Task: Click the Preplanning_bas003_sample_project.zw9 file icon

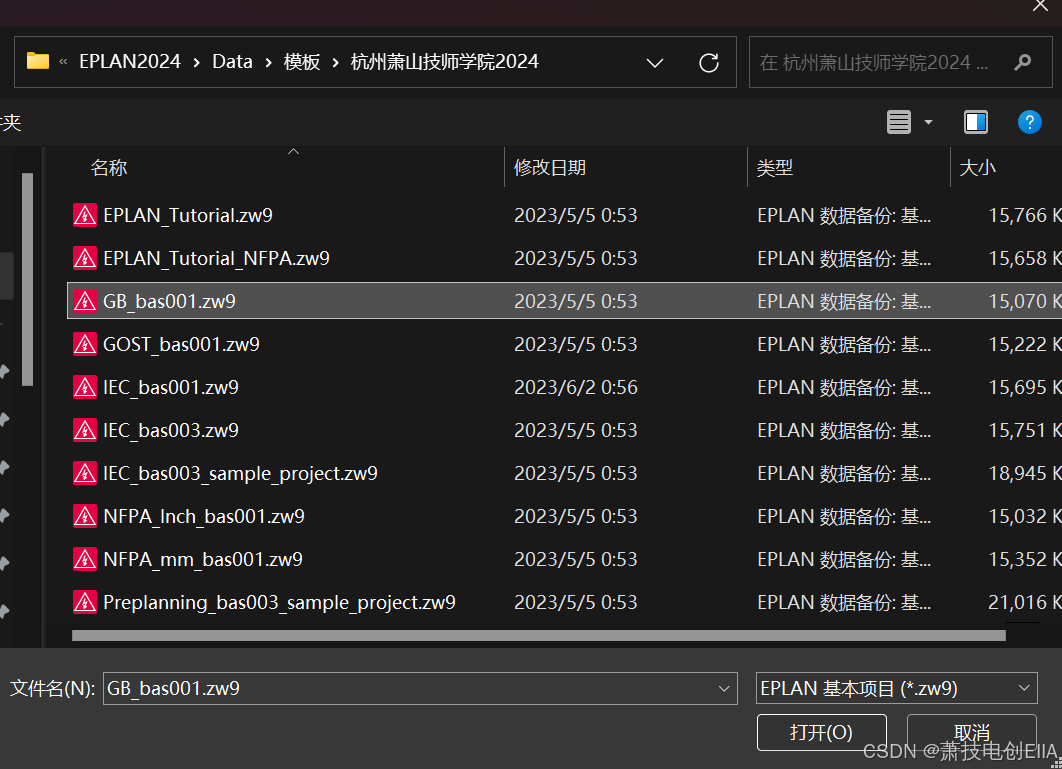Action: pos(85,602)
